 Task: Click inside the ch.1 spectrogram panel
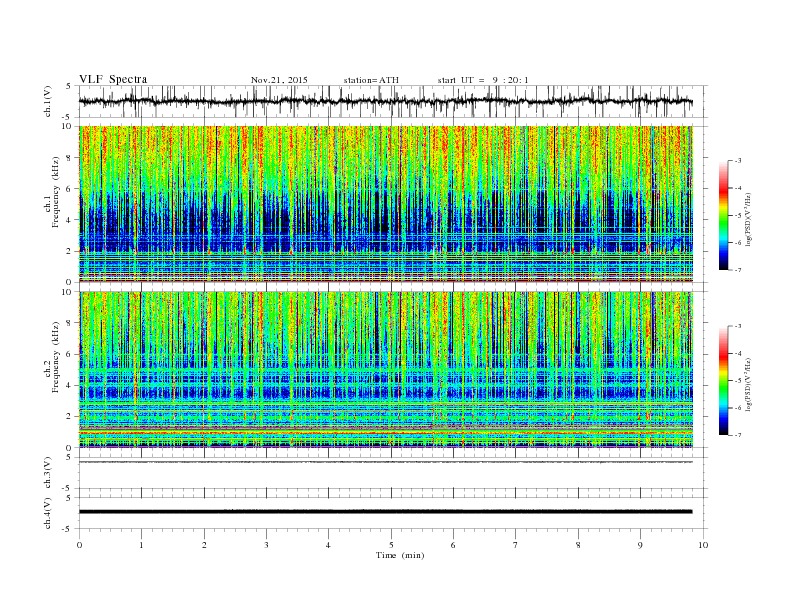click(x=386, y=204)
